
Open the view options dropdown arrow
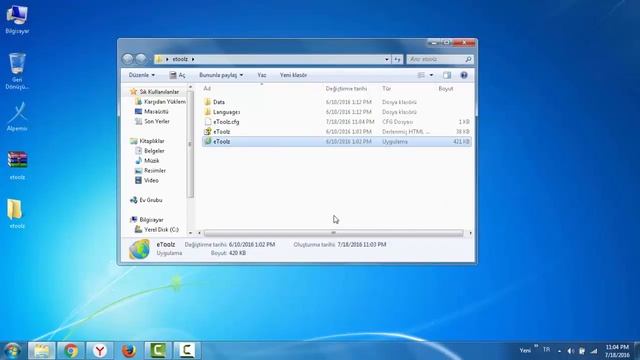431,75
